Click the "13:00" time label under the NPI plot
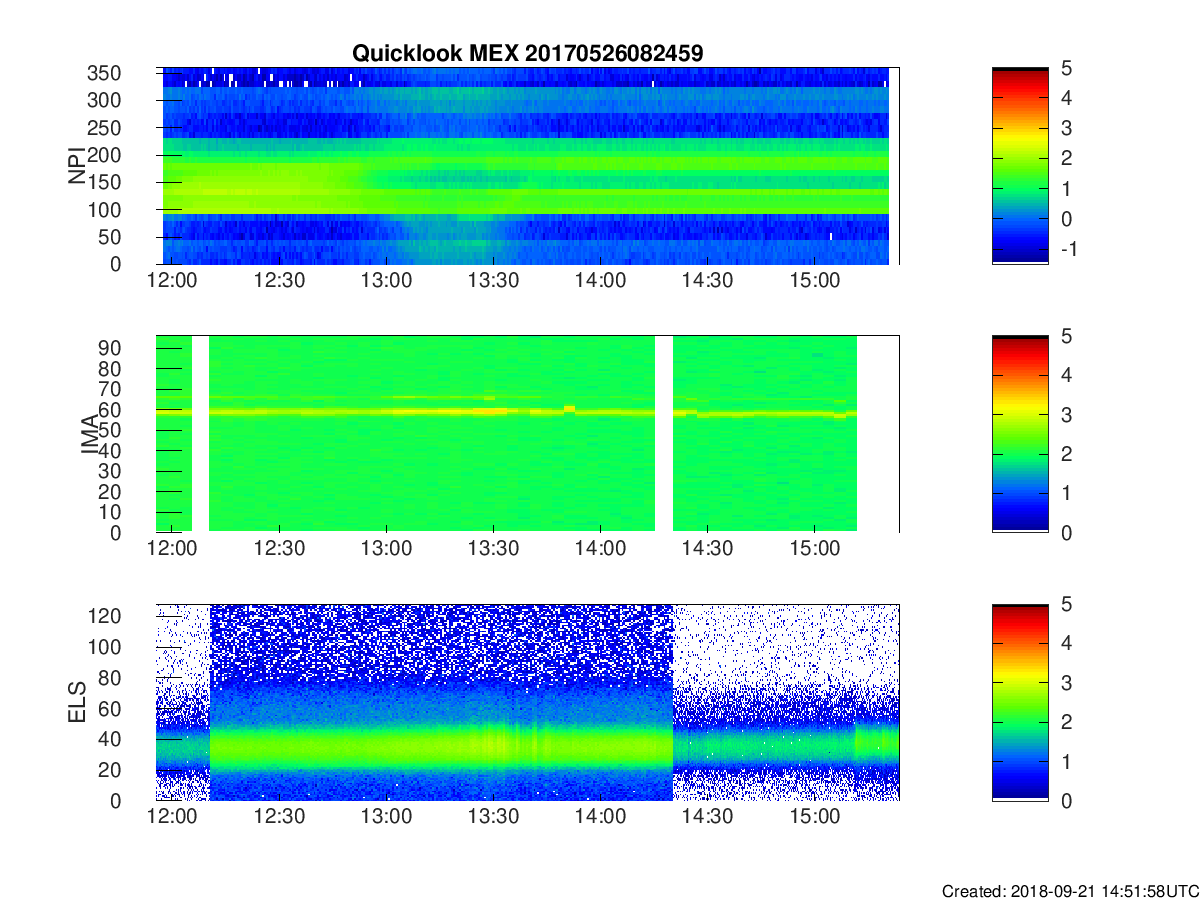 coord(387,281)
